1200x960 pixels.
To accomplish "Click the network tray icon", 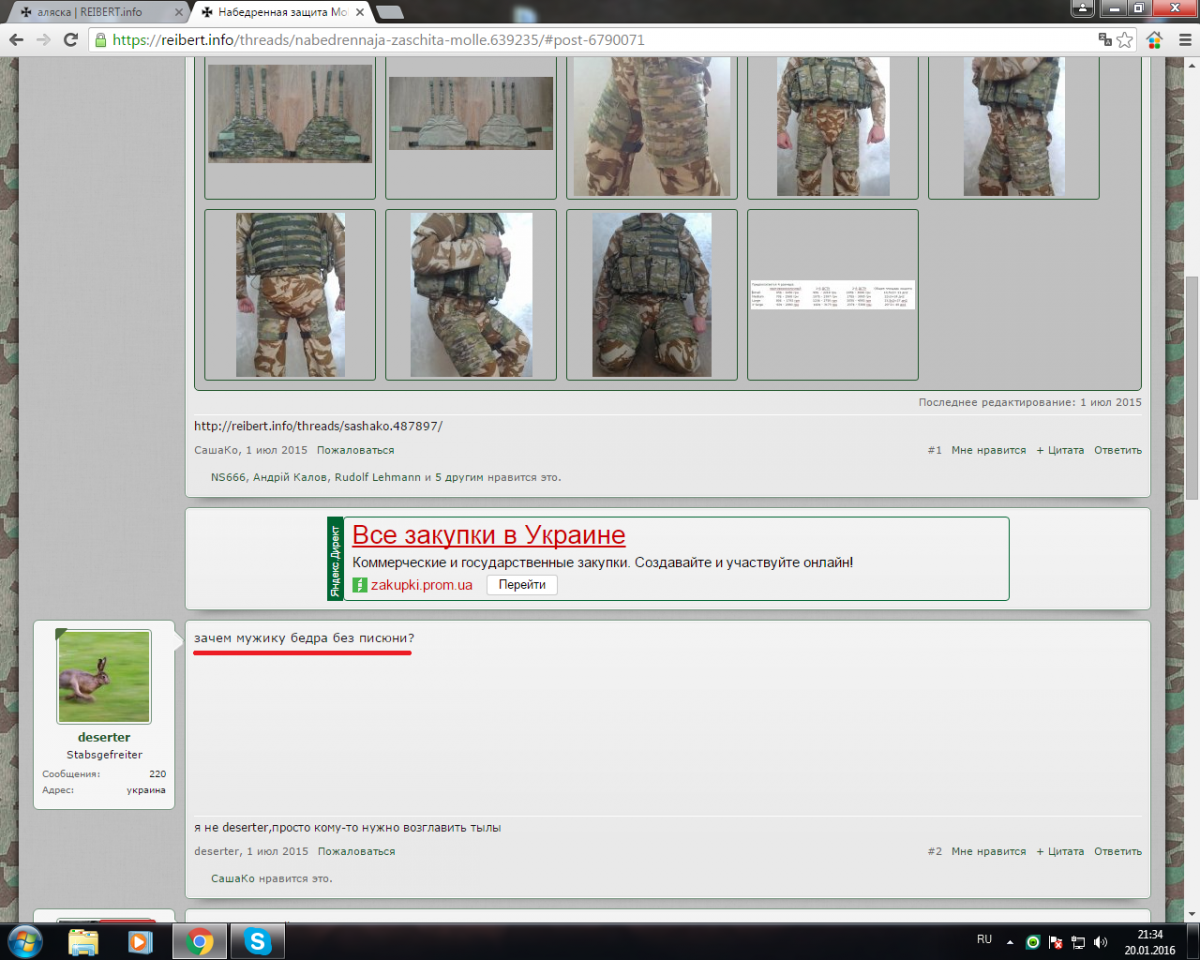I will (1078, 942).
